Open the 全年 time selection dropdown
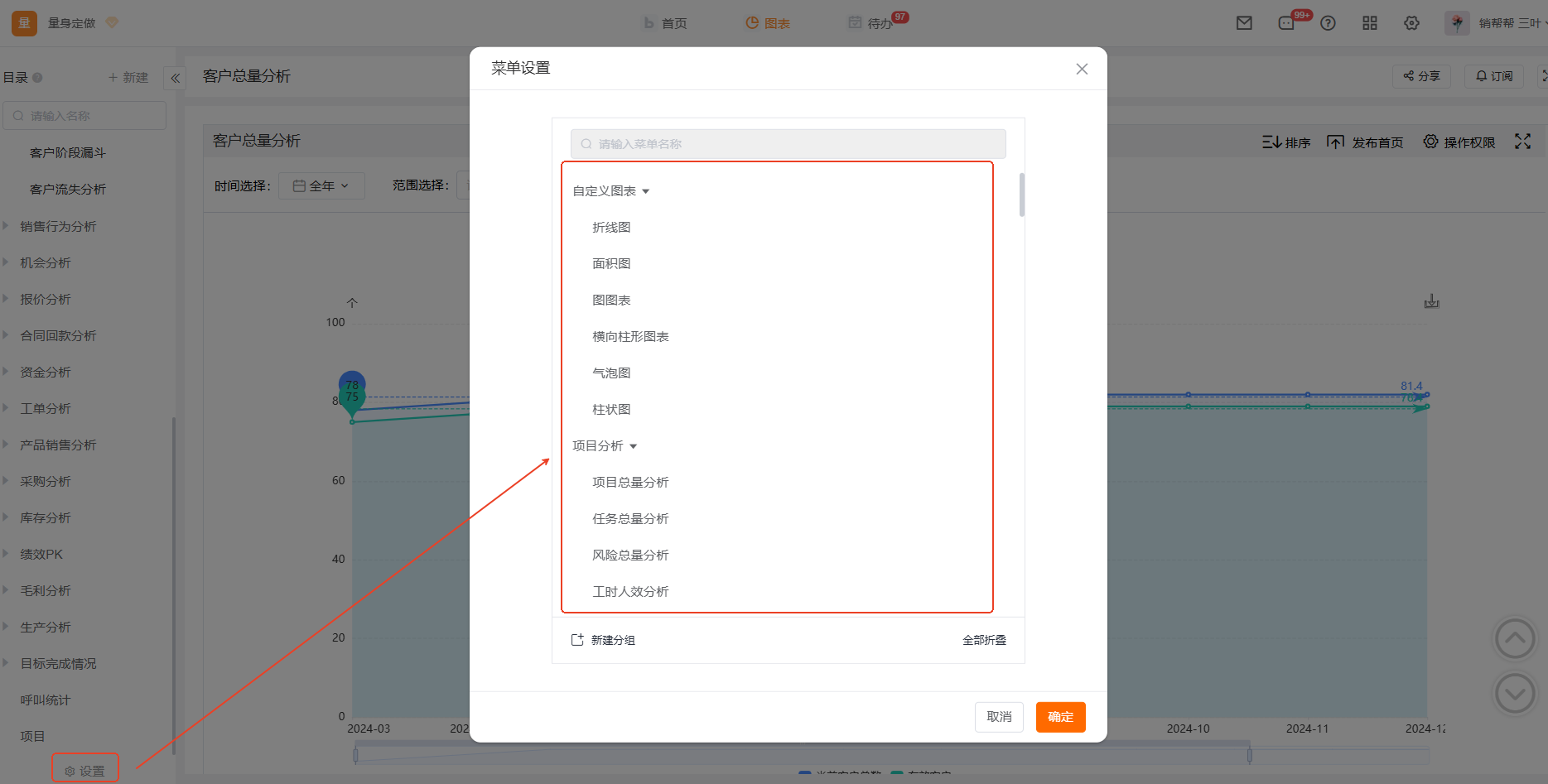This screenshot has height=784, width=1548. pos(321,186)
